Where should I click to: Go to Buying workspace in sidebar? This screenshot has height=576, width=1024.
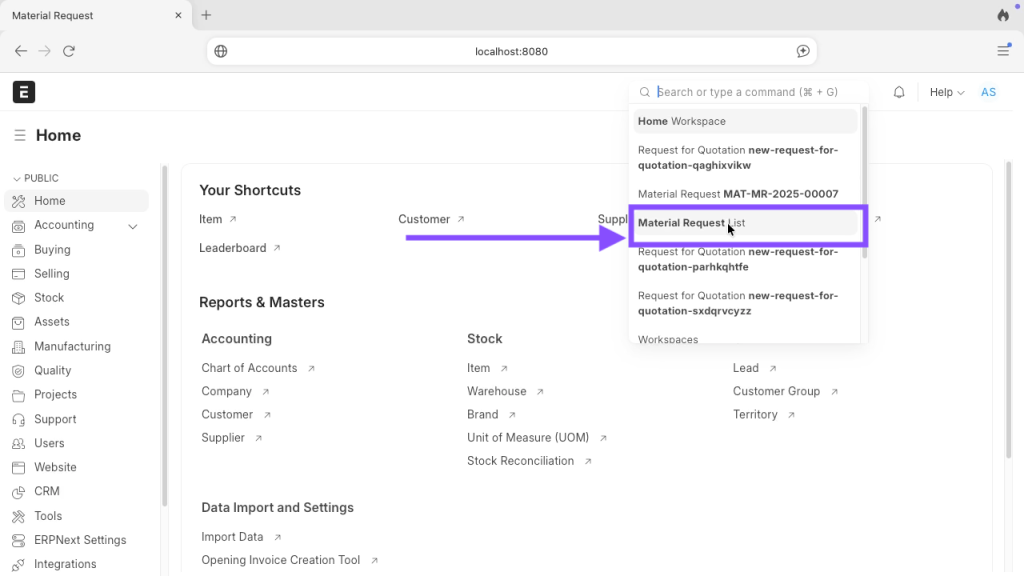click(x=52, y=250)
